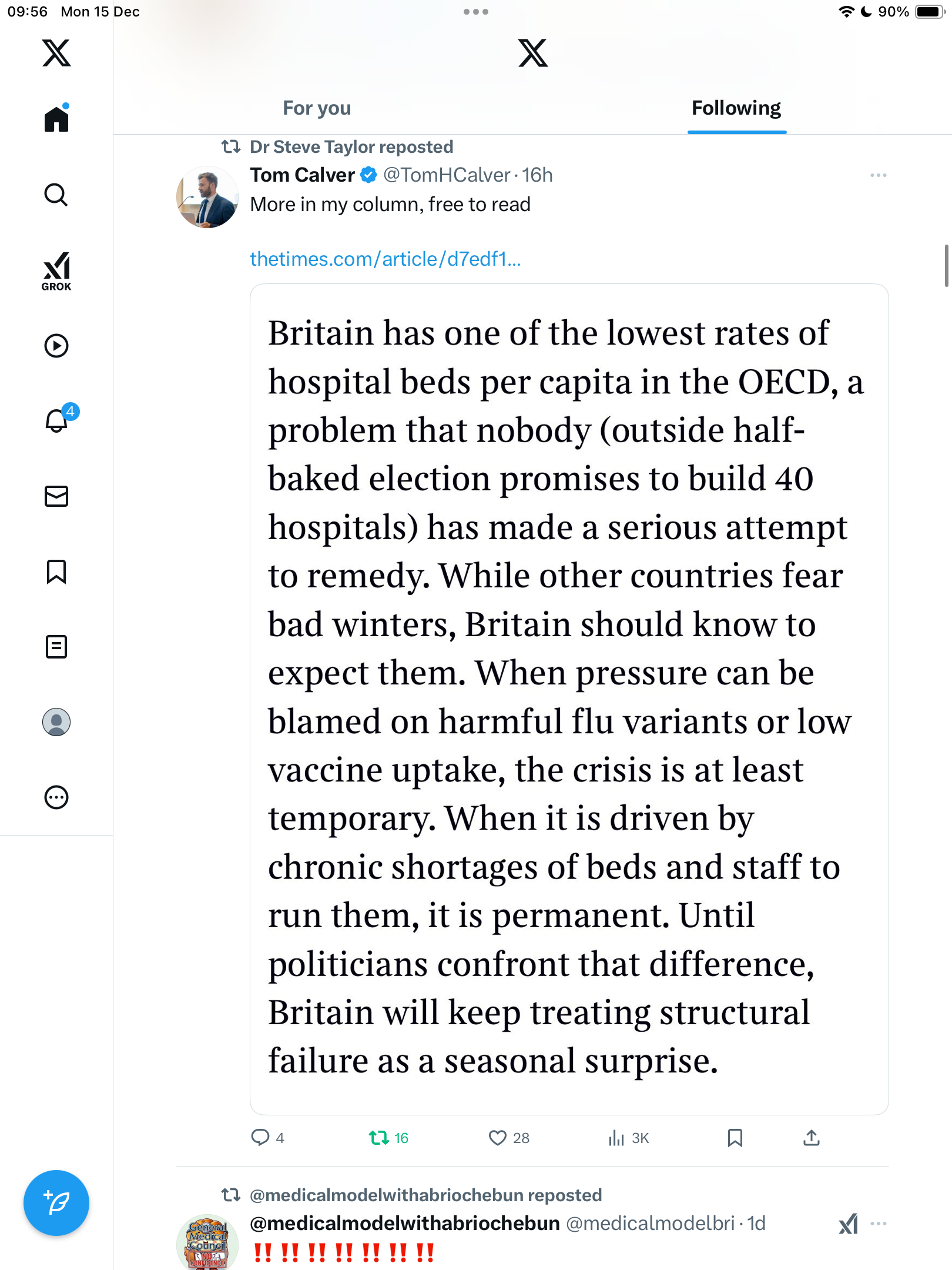Open the article excerpt image

(569, 698)
